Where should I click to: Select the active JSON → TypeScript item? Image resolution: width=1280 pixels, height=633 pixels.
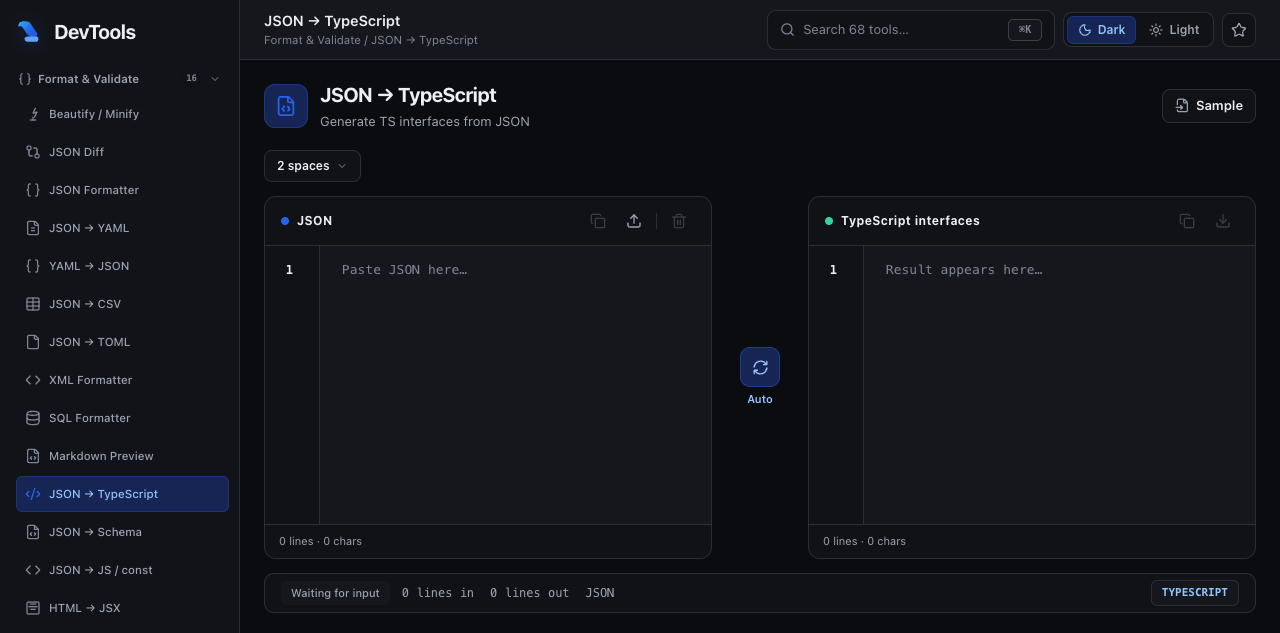[122, 494]
